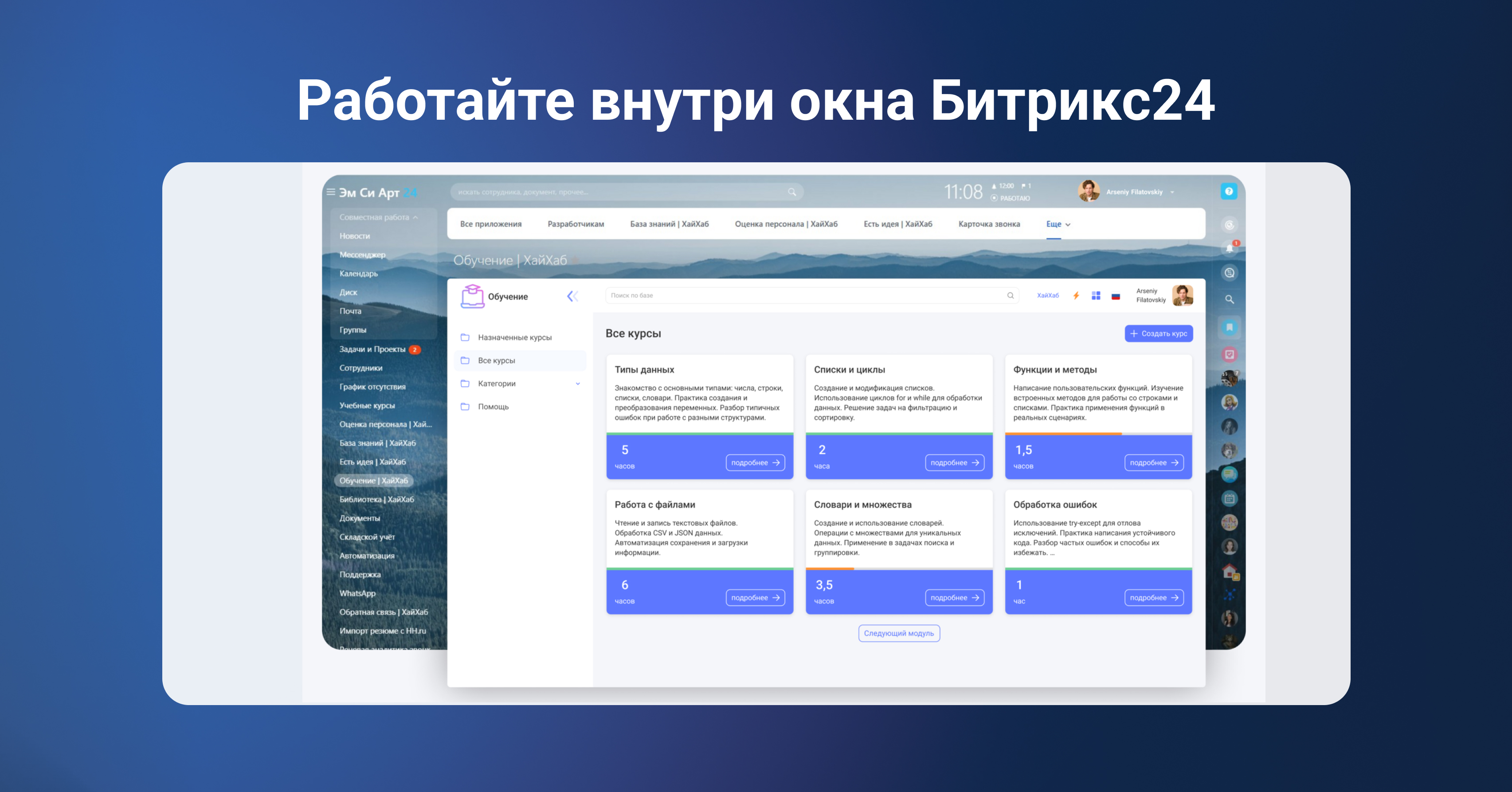Click the Создать курс button

pos(1159,333)
